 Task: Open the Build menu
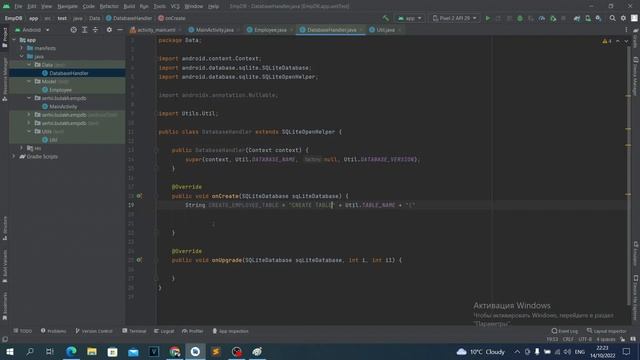(129, 7)
